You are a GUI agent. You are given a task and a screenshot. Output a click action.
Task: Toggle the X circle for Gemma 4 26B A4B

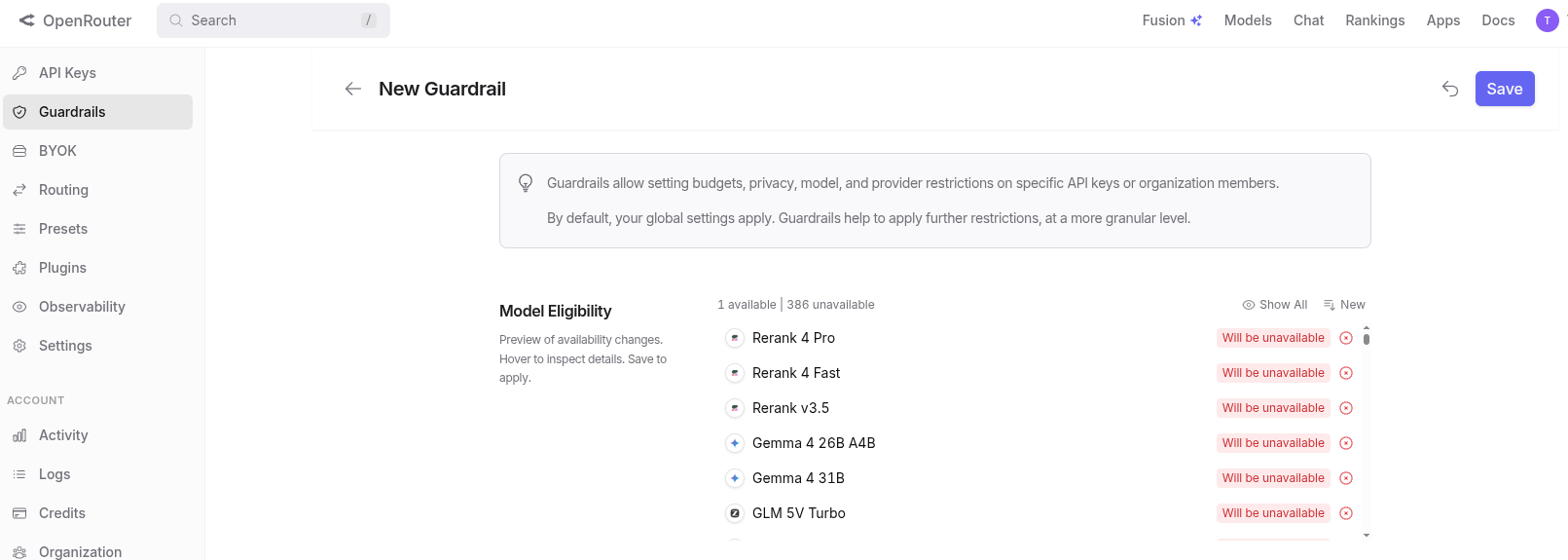1346,443
